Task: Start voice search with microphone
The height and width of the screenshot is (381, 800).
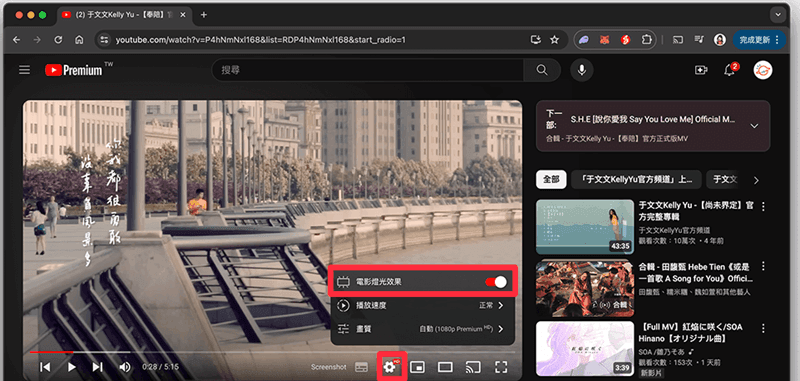Action: (x=581, y=70)
